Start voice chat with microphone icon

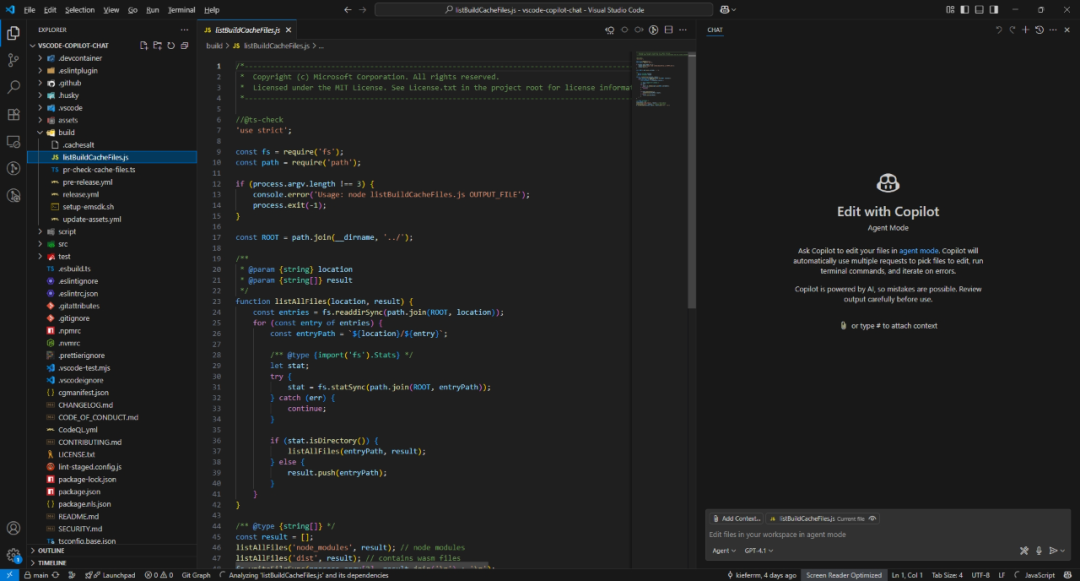pyautogui.click(x=1039, y=551)
